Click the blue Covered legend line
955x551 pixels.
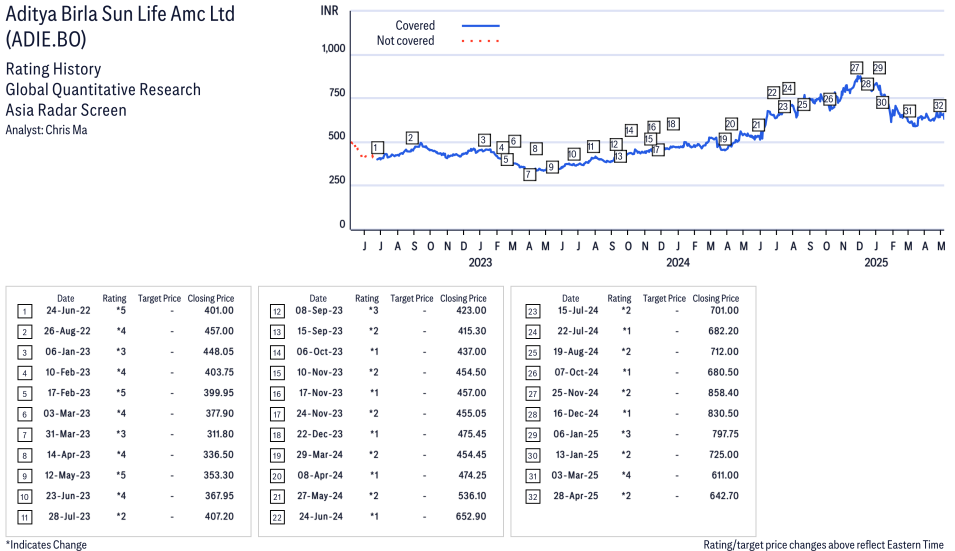coord(481,26)
